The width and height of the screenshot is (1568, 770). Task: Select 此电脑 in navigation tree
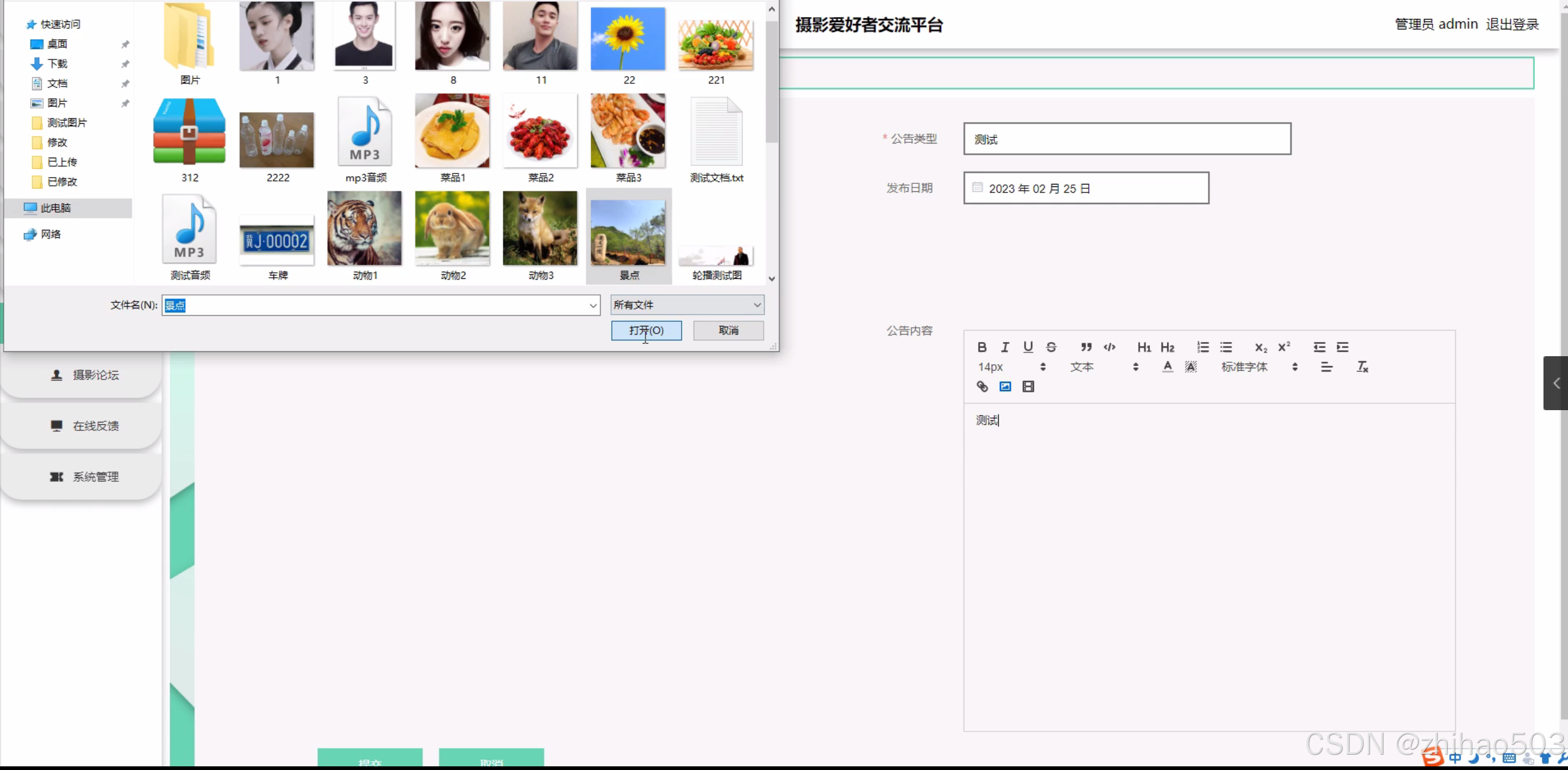point(55,208)
